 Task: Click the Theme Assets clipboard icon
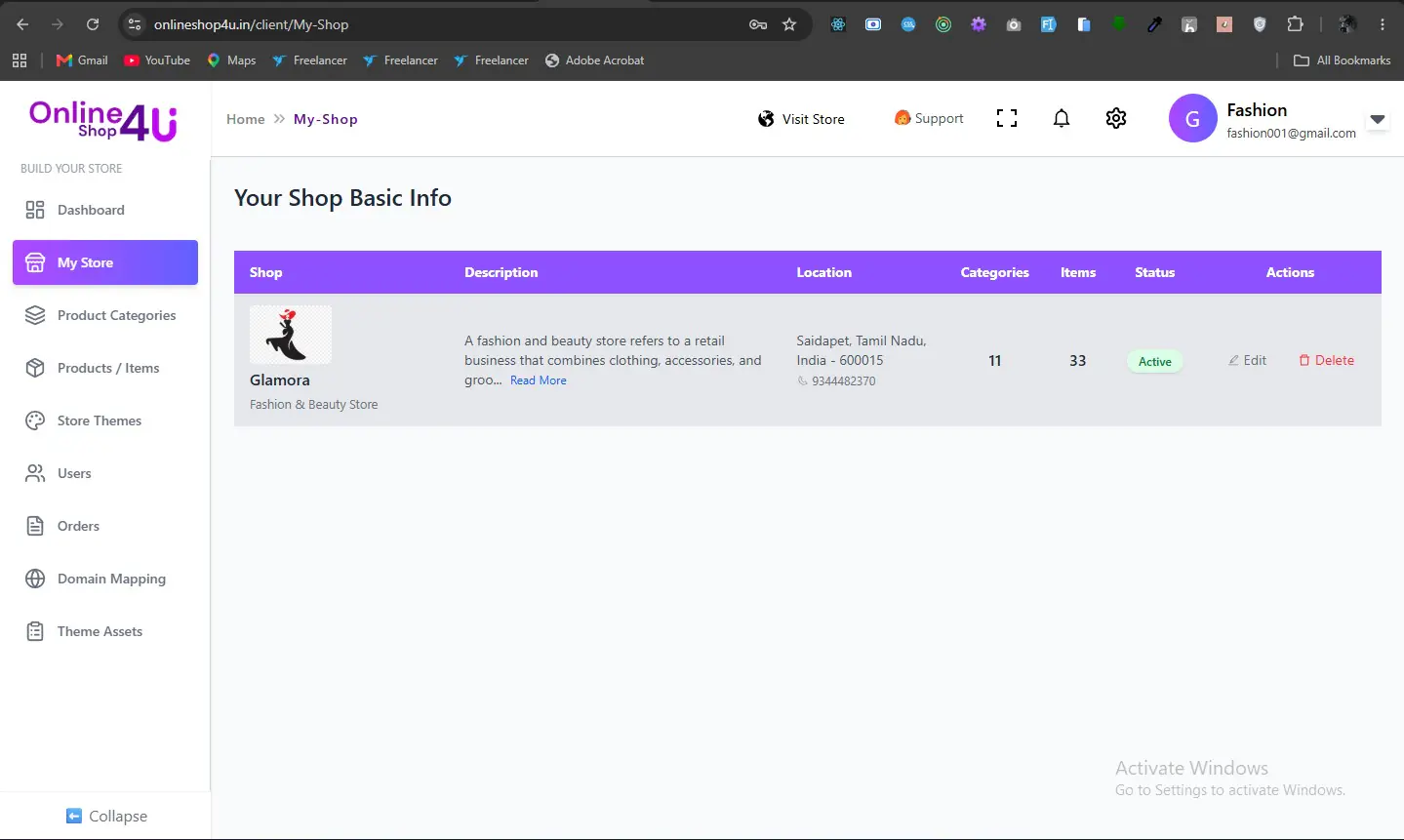(35, 631)
